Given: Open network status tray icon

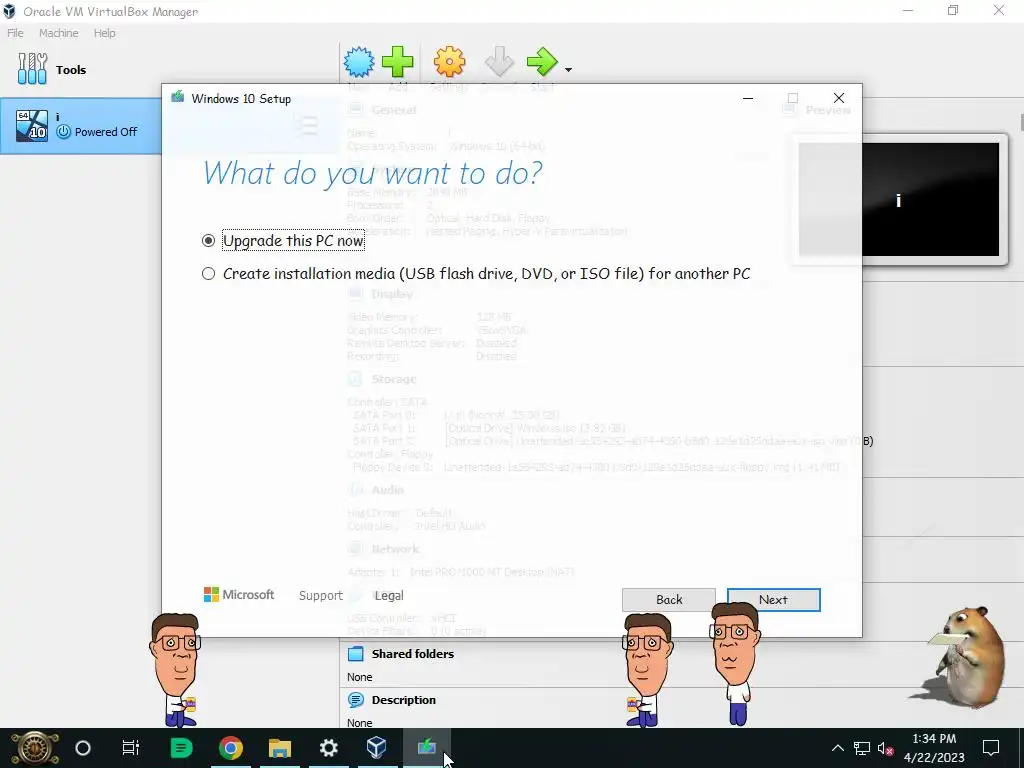Looking at the screenshot, I should click(x=862, y=748).
